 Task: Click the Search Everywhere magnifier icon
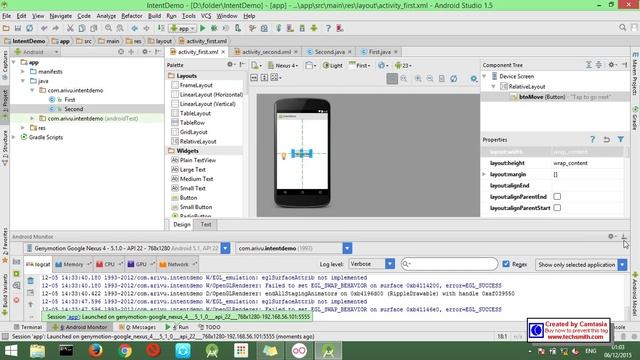coord(622,27)
